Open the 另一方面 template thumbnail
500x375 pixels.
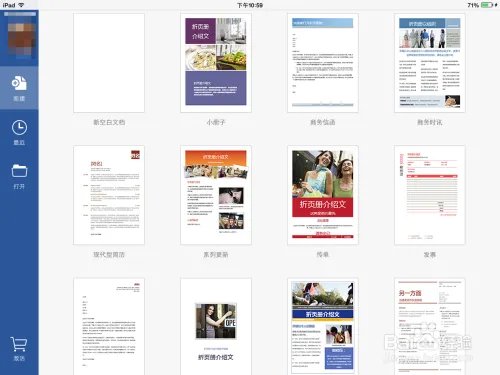point(430,326)
